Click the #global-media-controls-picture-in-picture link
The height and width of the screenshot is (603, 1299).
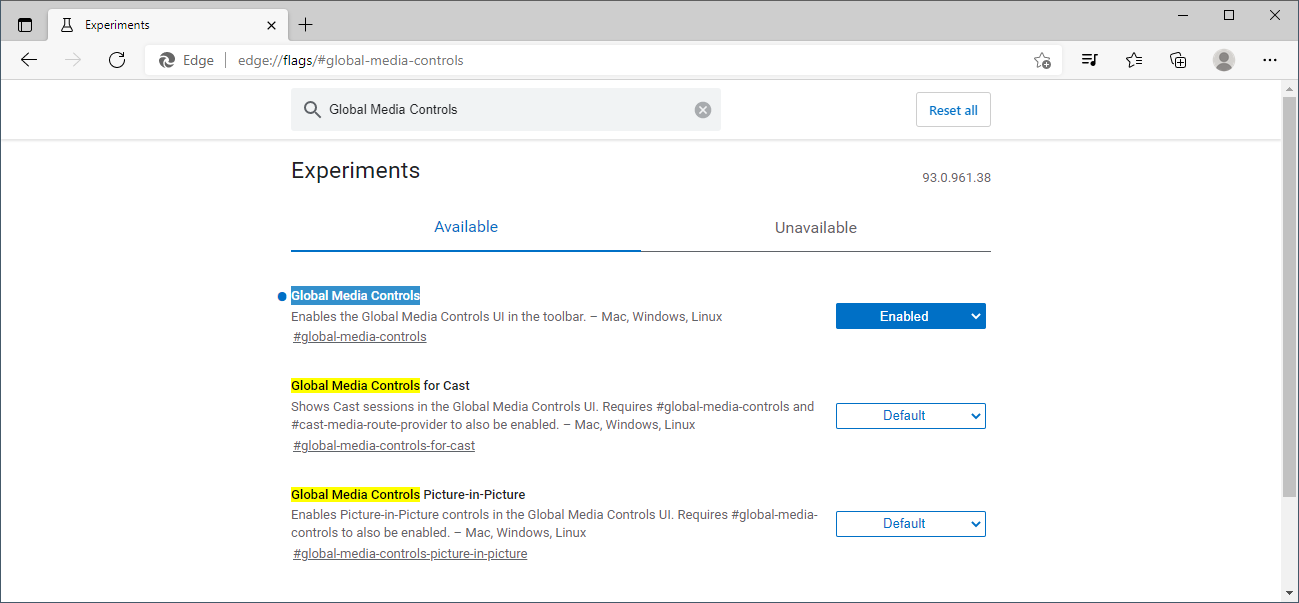(x=410, y=554)
